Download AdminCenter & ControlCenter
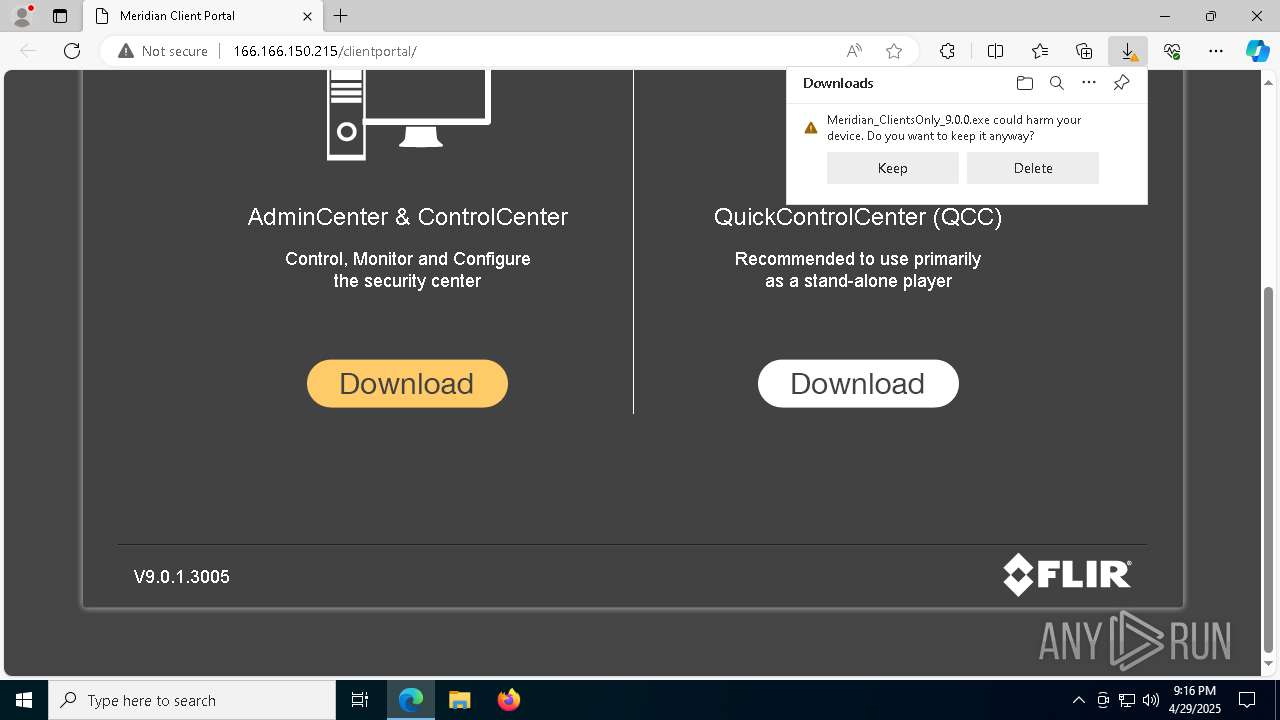 (407, 383)
